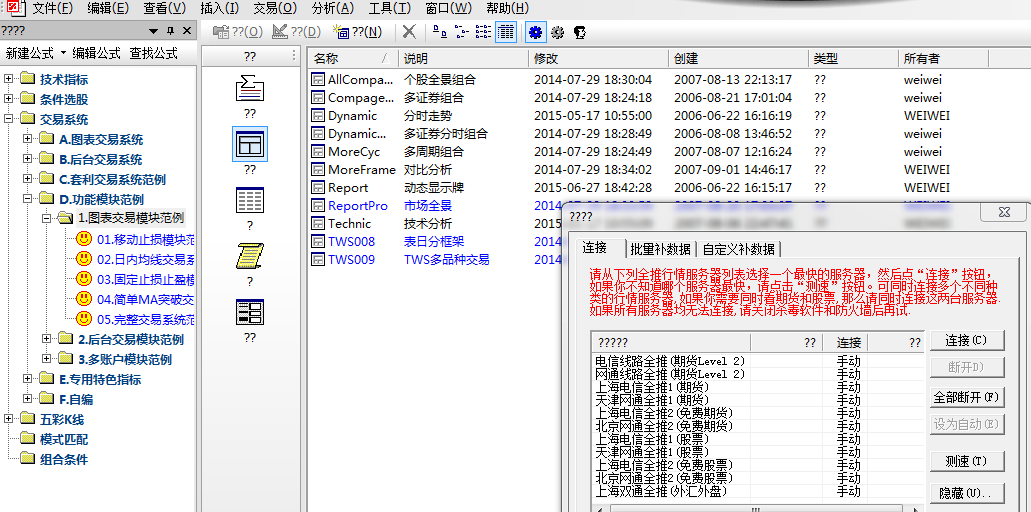Open the 文件(F) menu
Screen dimensions: 1031x512
(53, 8)
